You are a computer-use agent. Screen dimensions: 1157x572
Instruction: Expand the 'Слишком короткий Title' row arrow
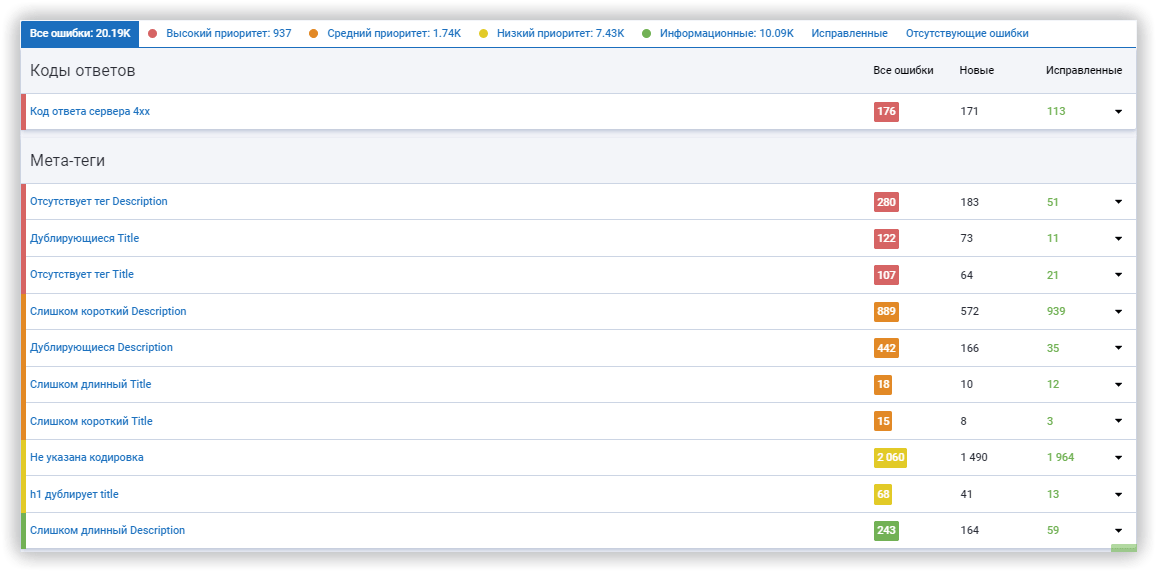point(1118,421)
